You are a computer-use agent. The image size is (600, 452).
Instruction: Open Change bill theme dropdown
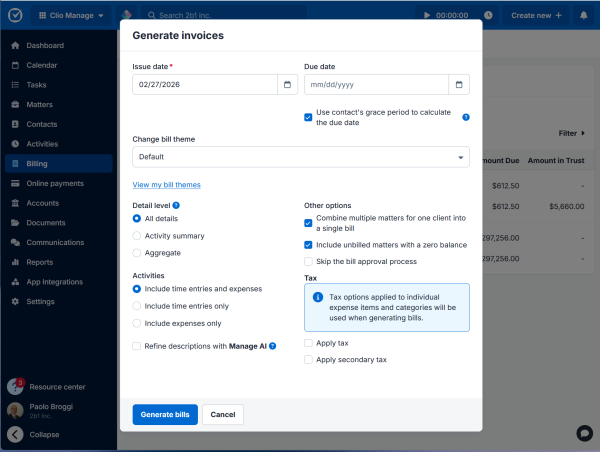(301, 157)
